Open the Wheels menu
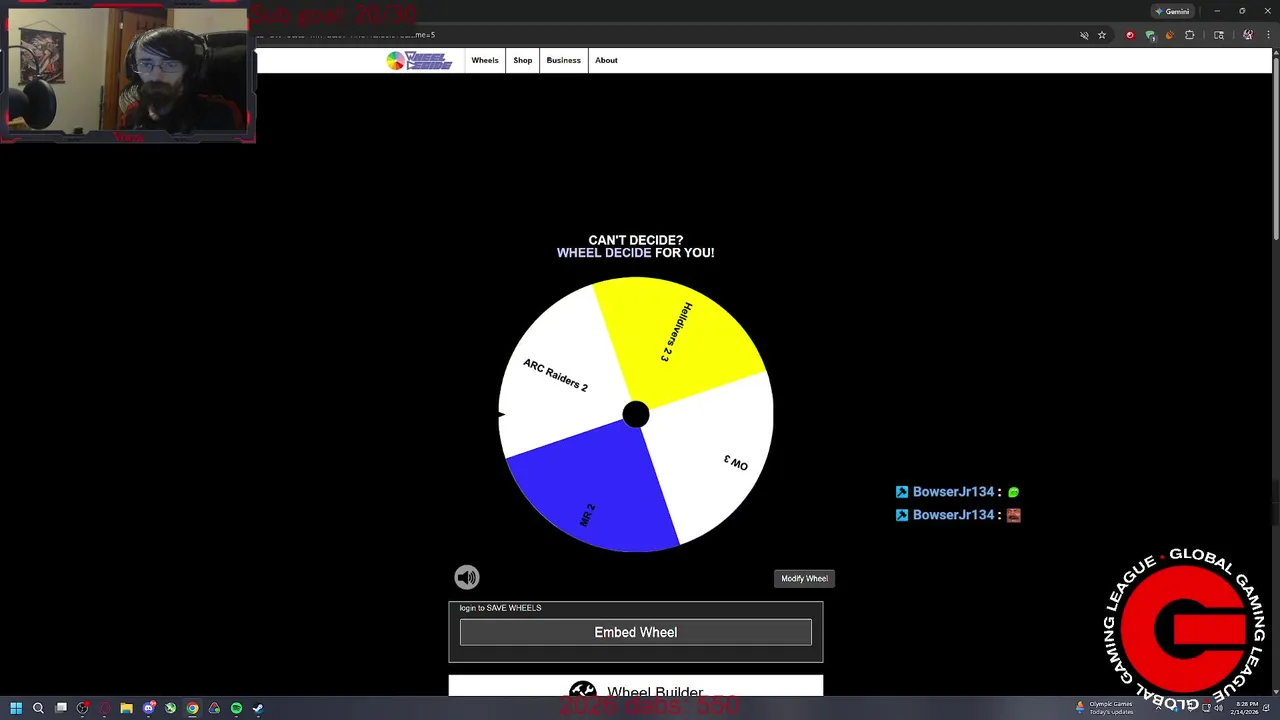The width and height of the screenshot is (1280, 720). pyautogui.click(x=485, y=61)
